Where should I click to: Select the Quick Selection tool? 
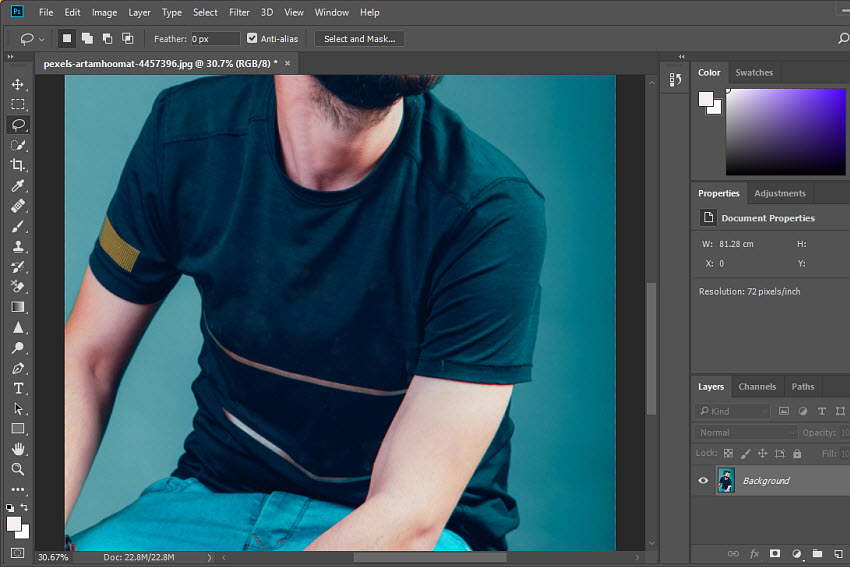click(x=18, y=145)
